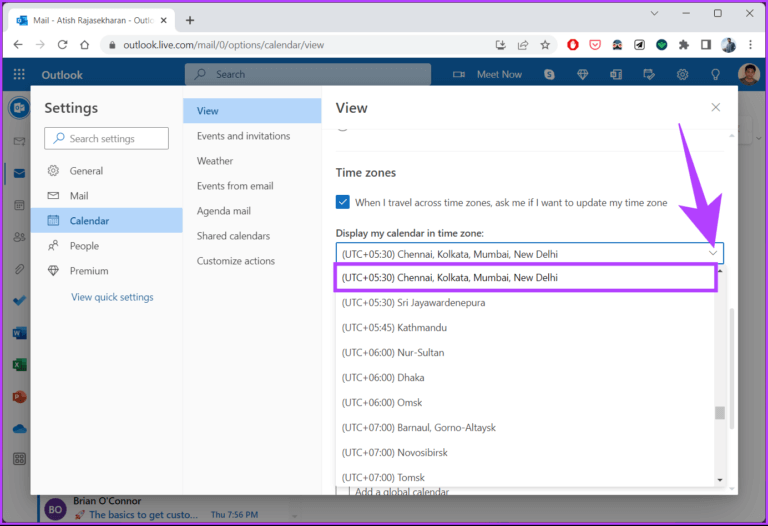Switch to the Weather section
Image resolution: width=768 pixels, height=526 pixels.
pos(252,161)
